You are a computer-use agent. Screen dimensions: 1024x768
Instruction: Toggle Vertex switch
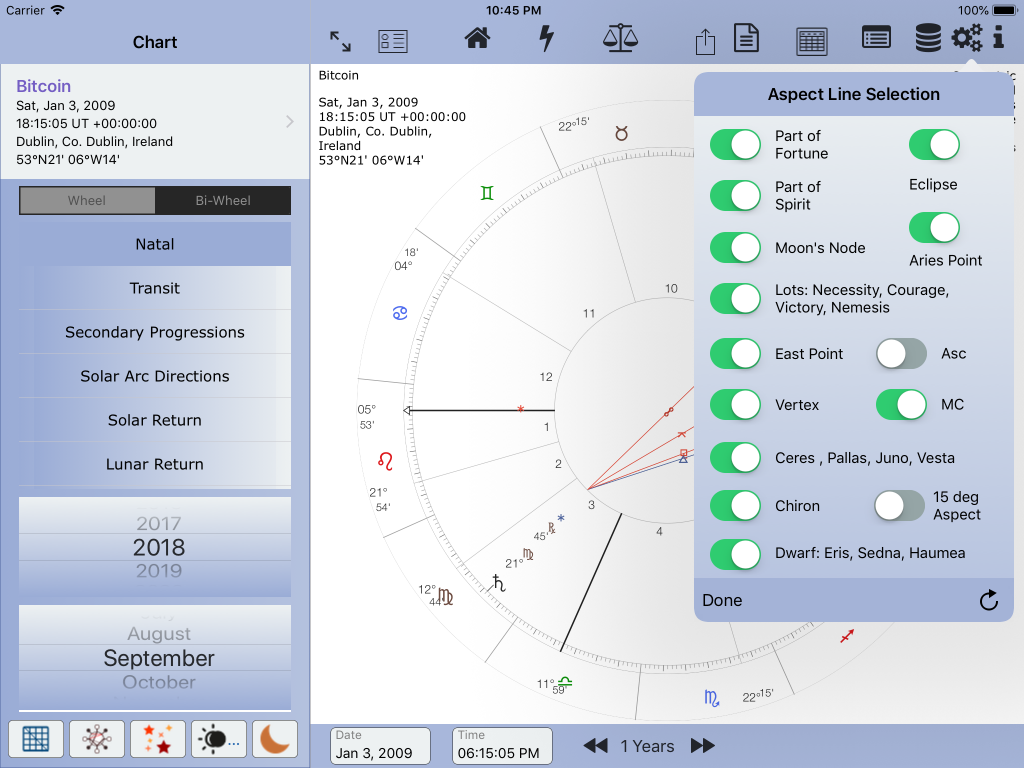coord(735,405)
